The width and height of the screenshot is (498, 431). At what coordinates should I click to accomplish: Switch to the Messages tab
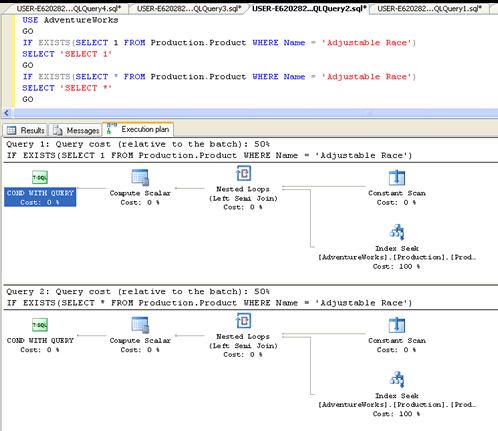pos(76,130)
